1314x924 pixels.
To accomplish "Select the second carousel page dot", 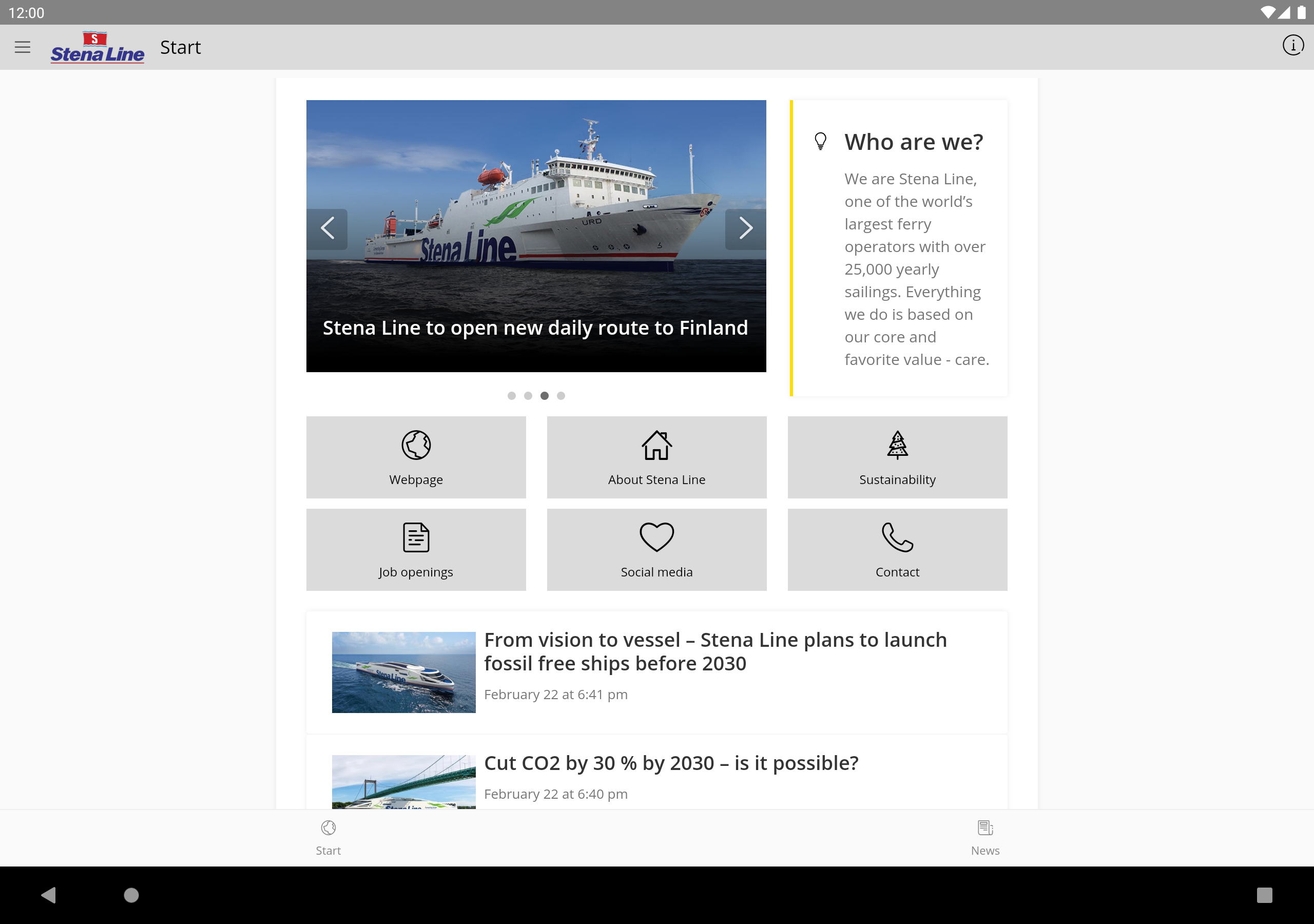I will coord(528,396).
